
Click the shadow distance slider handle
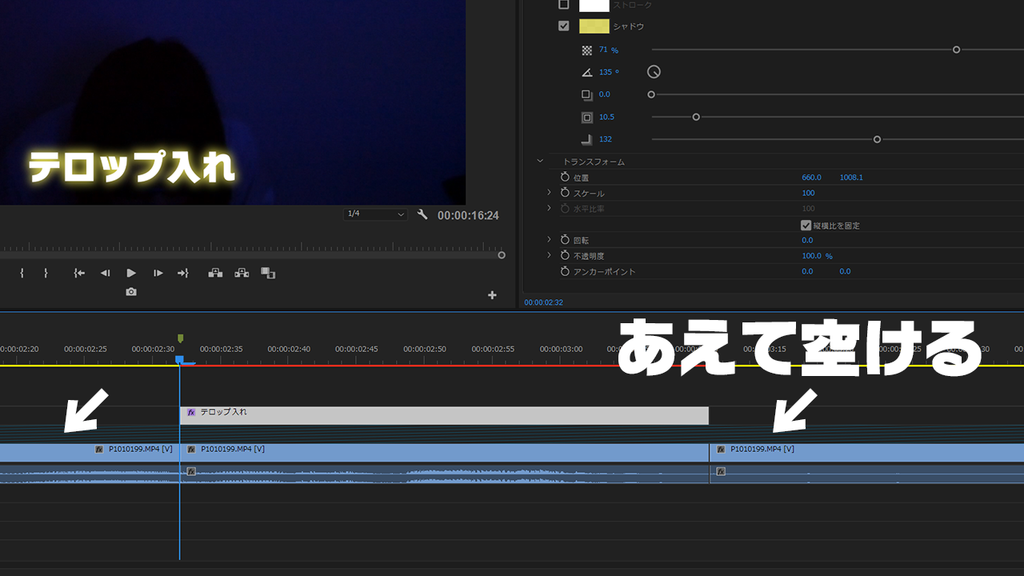(651, 95)
